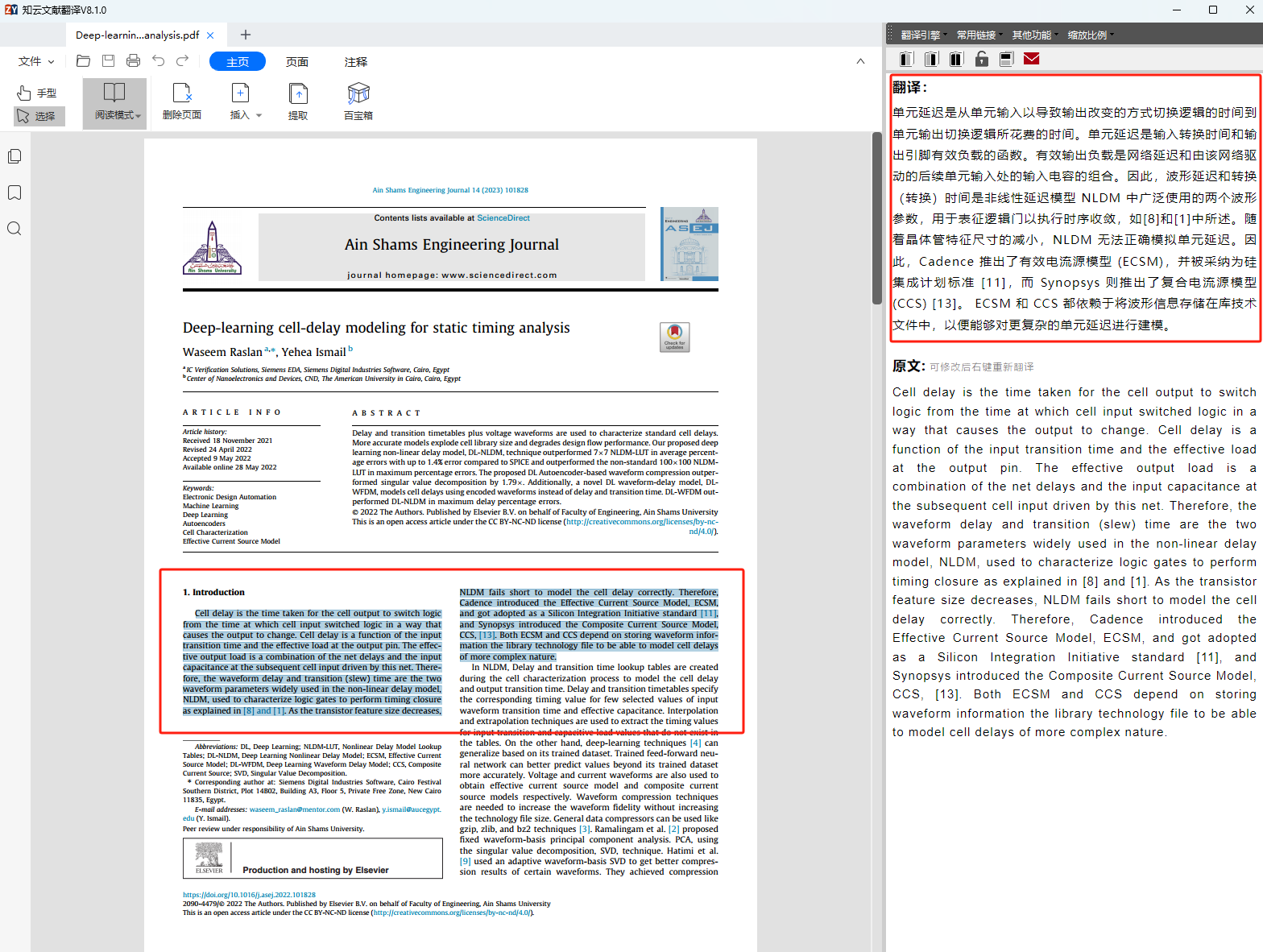This screenshot has width=1263, height=952.
Task: Switch to the page (页面) tab
Action: 297,61
